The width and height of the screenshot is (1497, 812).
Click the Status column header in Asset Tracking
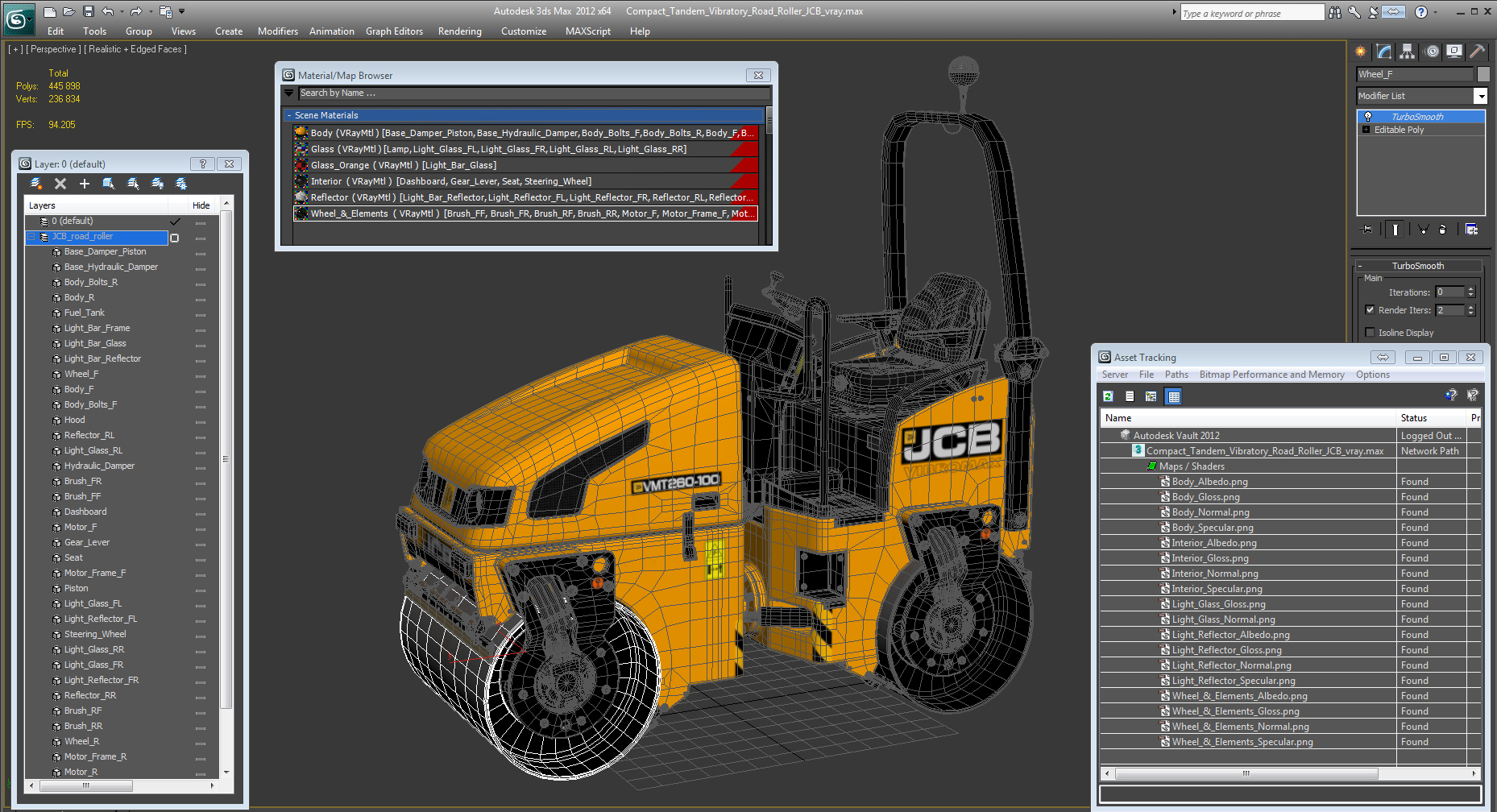pos(1430,418)
